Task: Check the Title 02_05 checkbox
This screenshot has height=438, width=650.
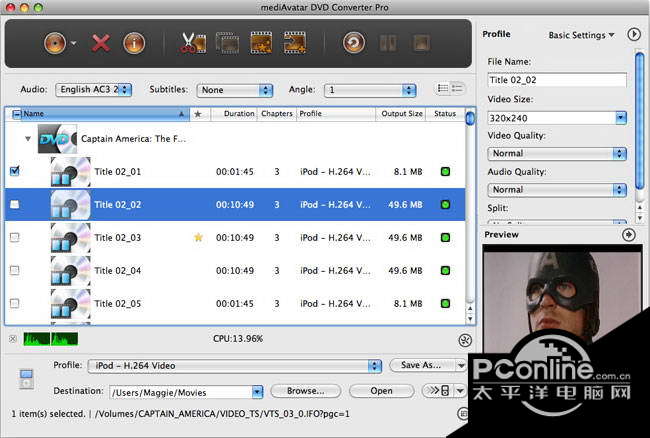Action: tap(15, 303)
